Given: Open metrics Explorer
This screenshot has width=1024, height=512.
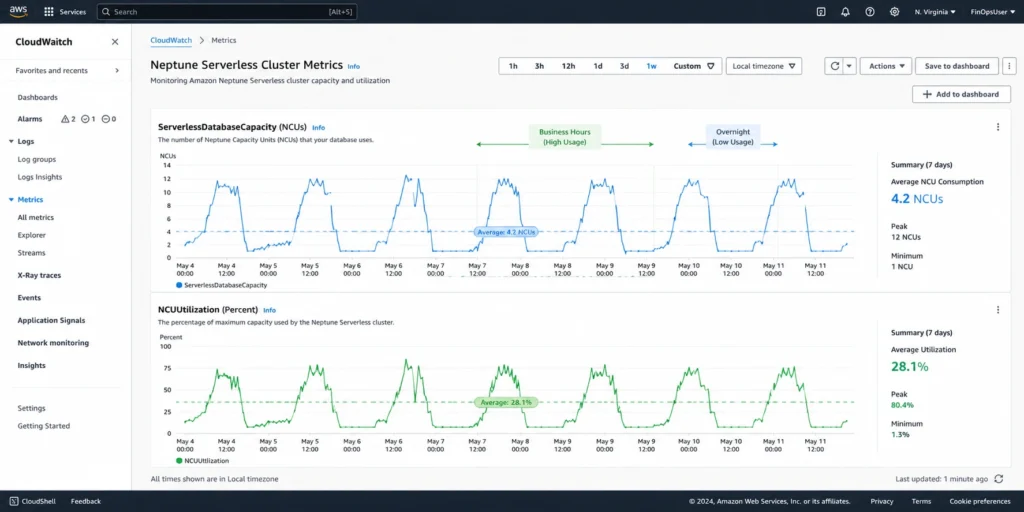Looking at the screenshot, I should (x=31, y=235).
